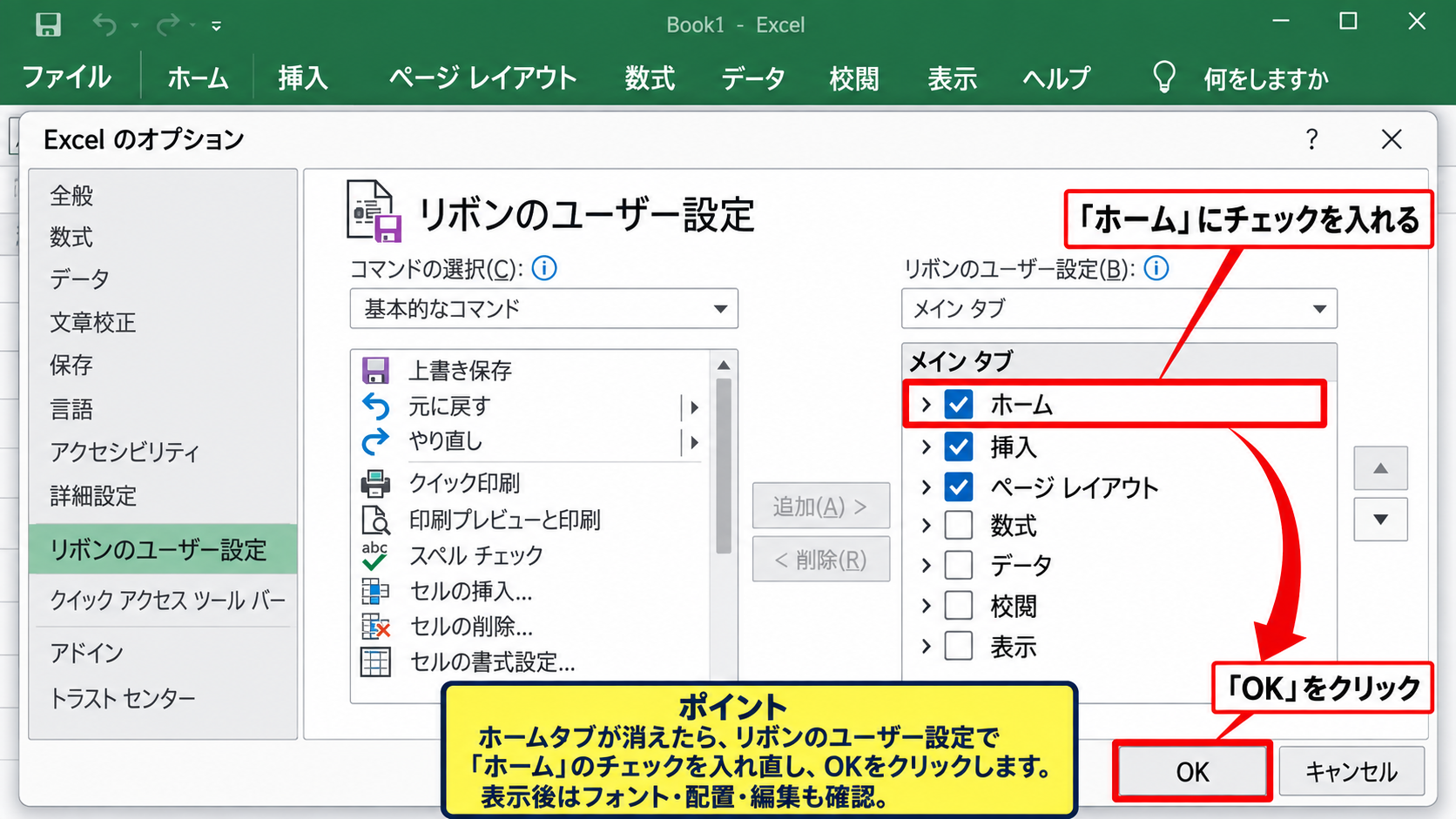Screen dimensions: 1456x819
Task: Select the スペル チェック abc icon
Action: click(375, 555)
